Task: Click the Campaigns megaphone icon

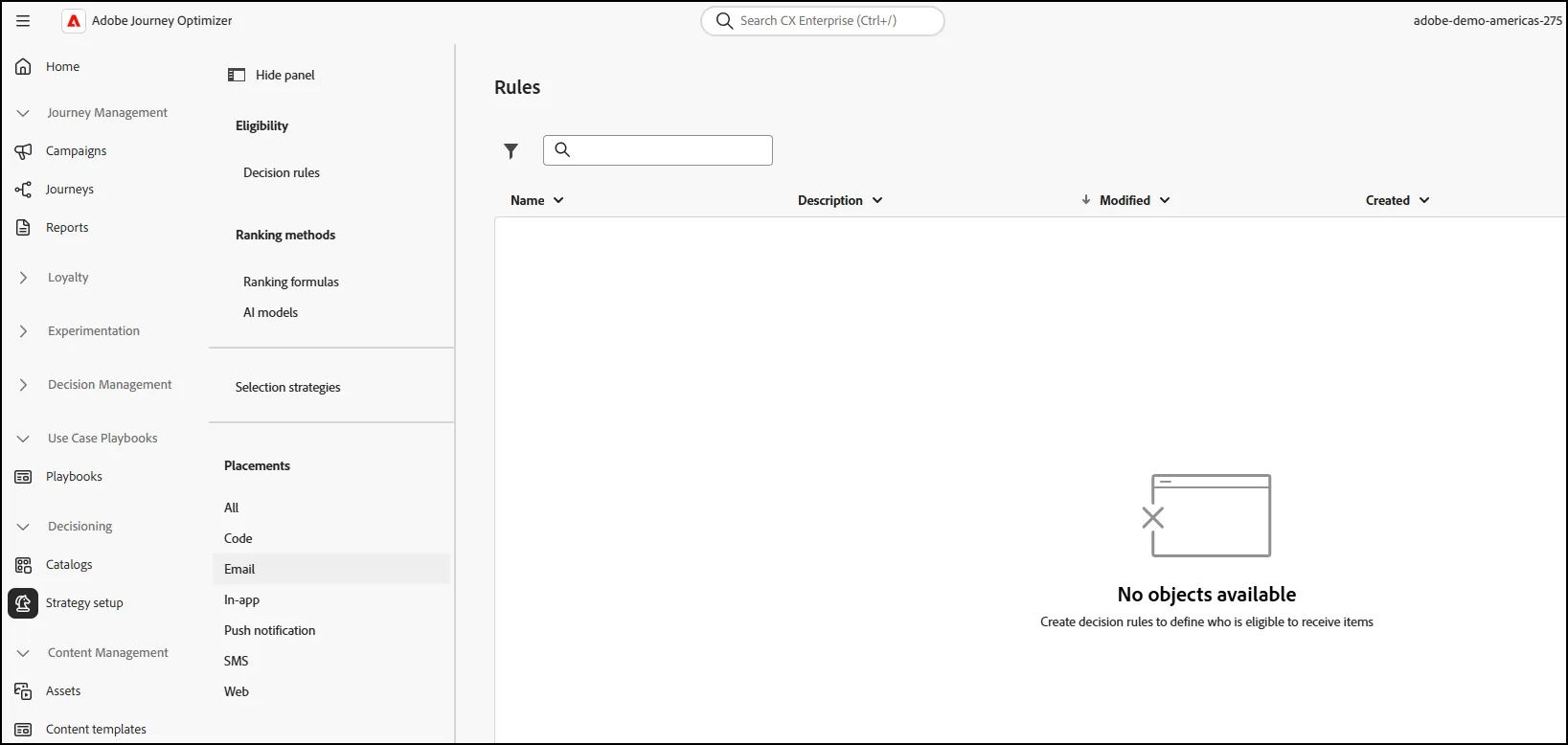Action: (x=23, y=150)
